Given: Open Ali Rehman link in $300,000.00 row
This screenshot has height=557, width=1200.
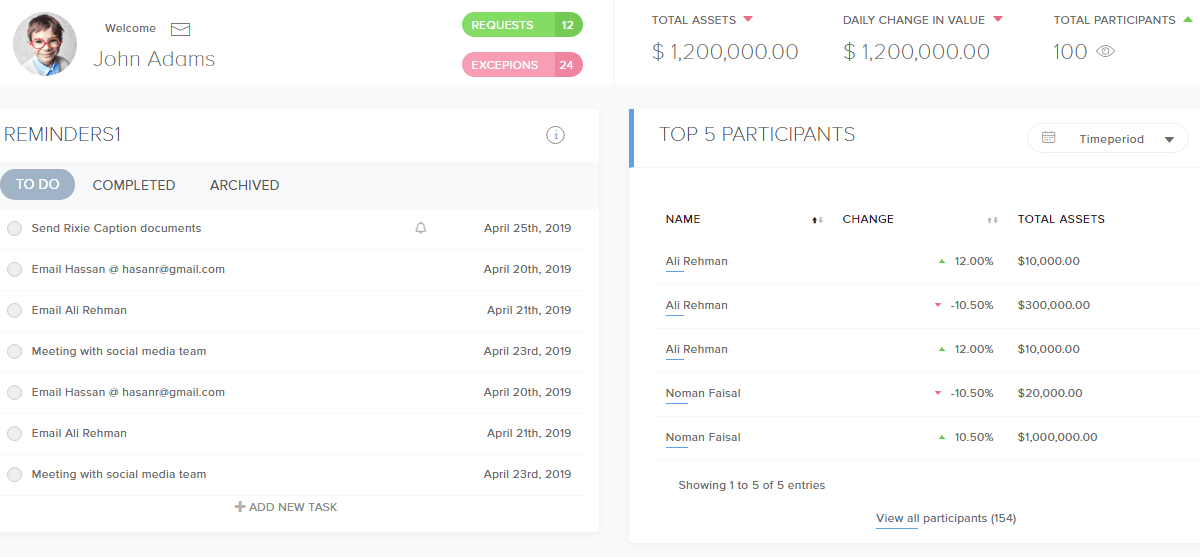Looking at the screenshot, I should [x=697, y=305].
